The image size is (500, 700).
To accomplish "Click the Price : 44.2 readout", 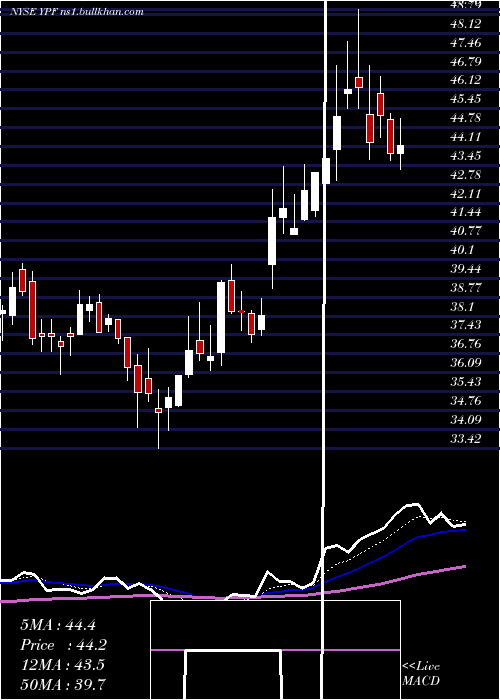I will [64, 645].
